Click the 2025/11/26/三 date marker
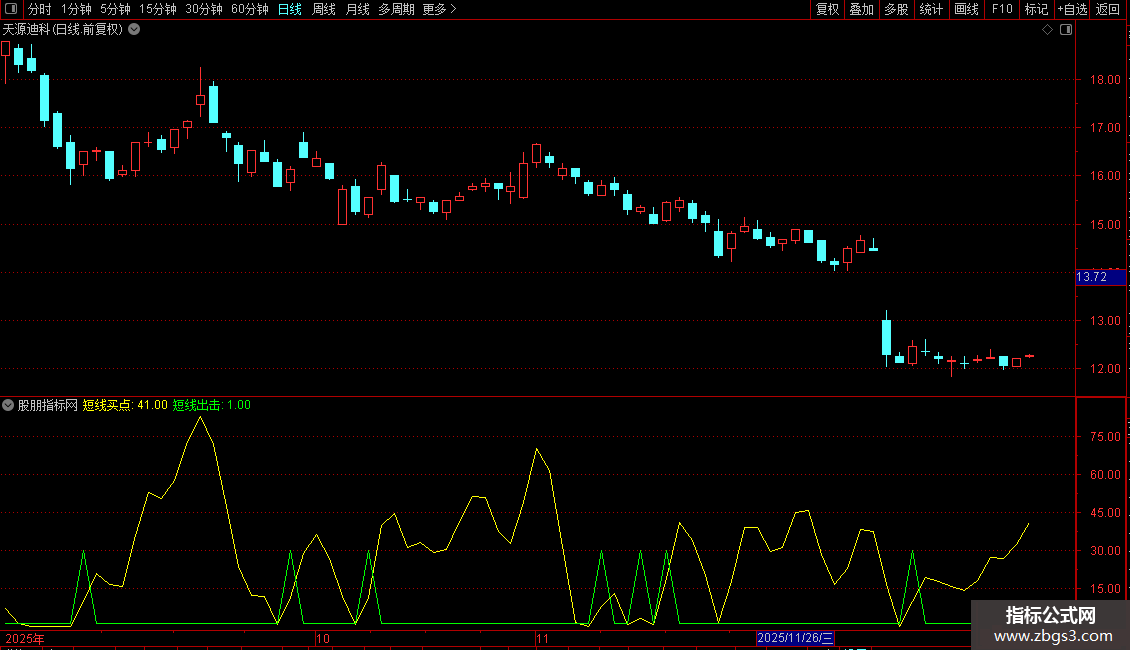Viewport: 1130px width, 650px height. pyautogui.click(x=796, y=638)
